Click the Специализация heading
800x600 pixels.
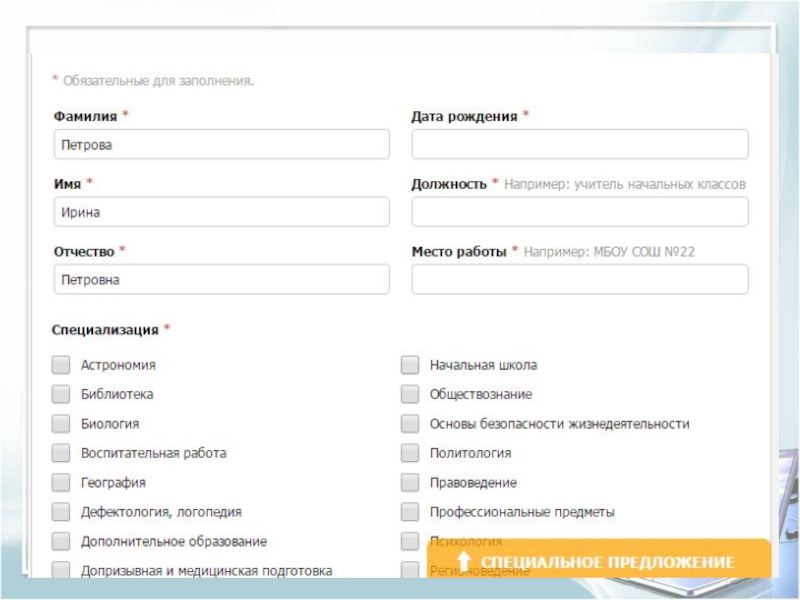[105, 330]
